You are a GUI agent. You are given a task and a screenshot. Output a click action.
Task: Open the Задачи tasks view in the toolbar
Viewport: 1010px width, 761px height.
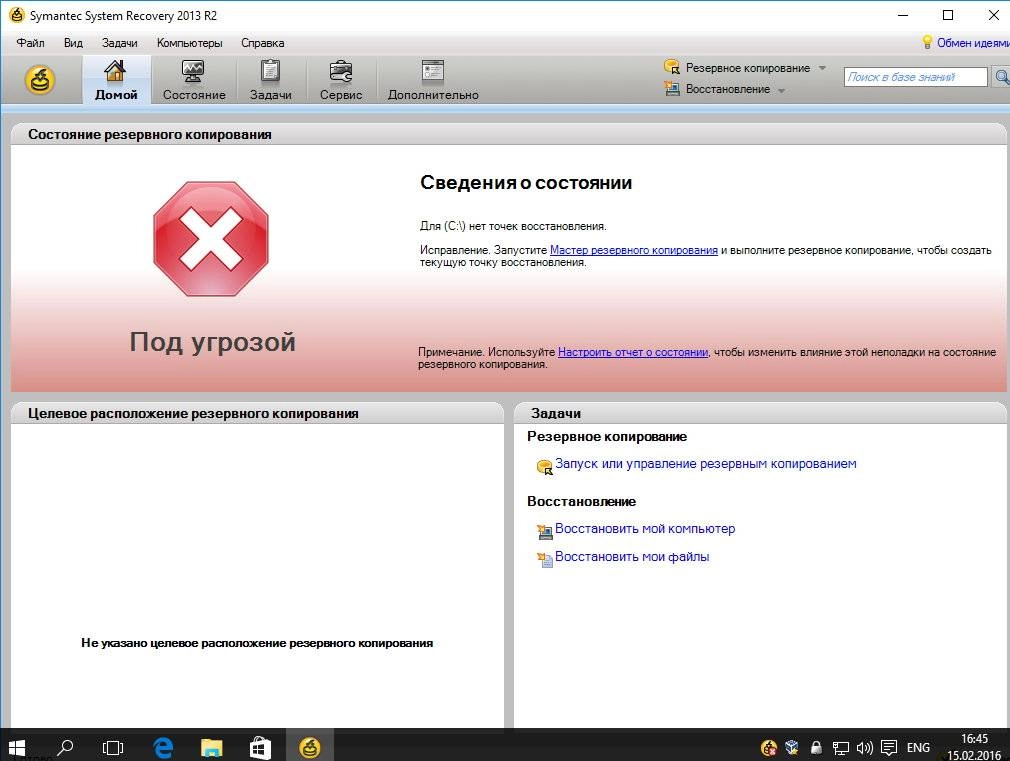click(271, 79)
